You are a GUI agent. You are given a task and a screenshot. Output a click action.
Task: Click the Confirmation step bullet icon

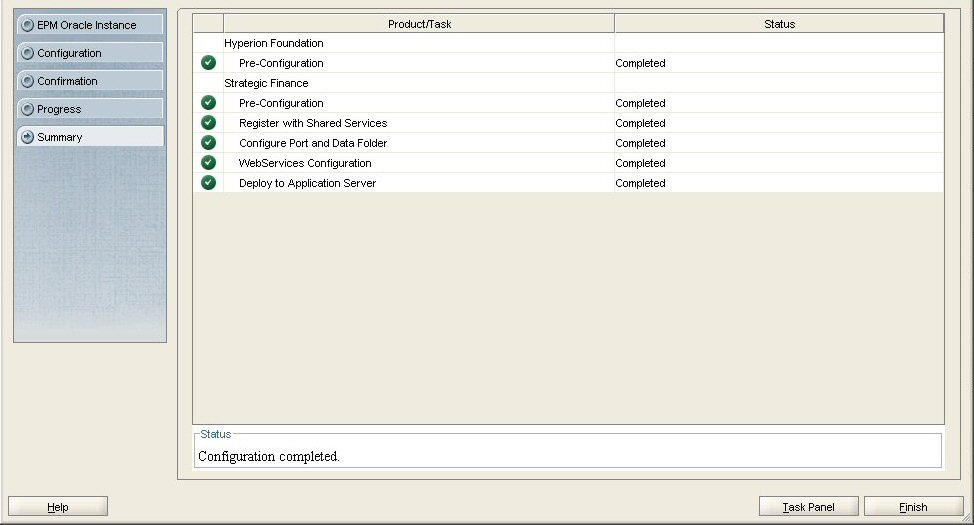[x=27, y=81]
